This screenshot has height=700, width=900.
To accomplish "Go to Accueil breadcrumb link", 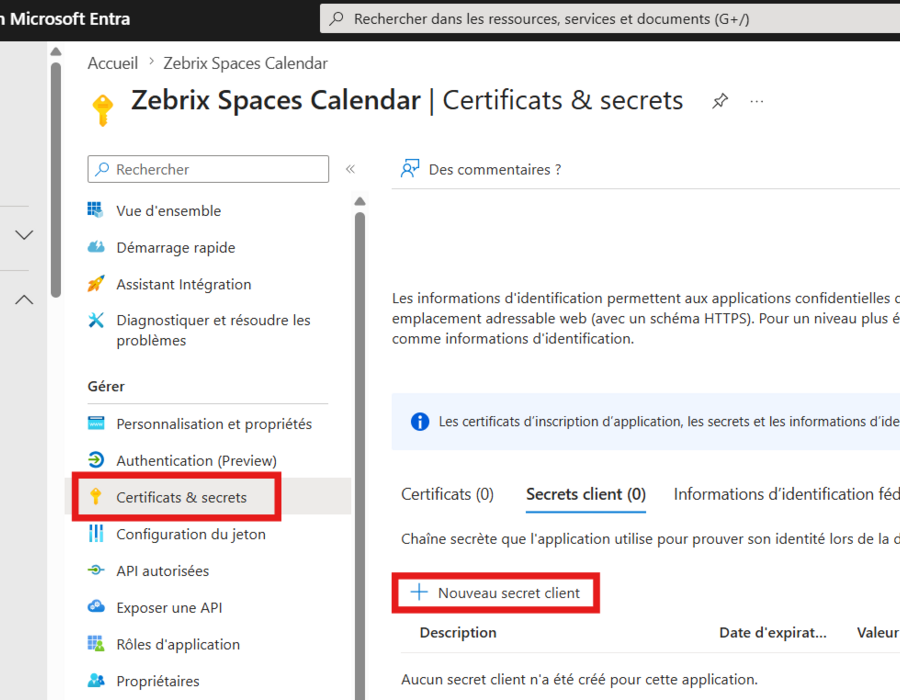I will point(112,63).
